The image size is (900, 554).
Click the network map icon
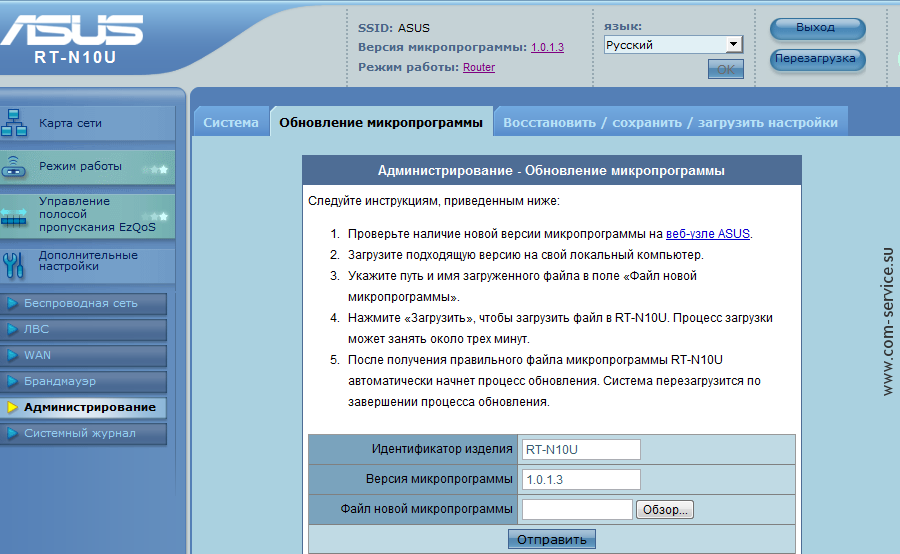pyautogui.click(x=14, y=123)
